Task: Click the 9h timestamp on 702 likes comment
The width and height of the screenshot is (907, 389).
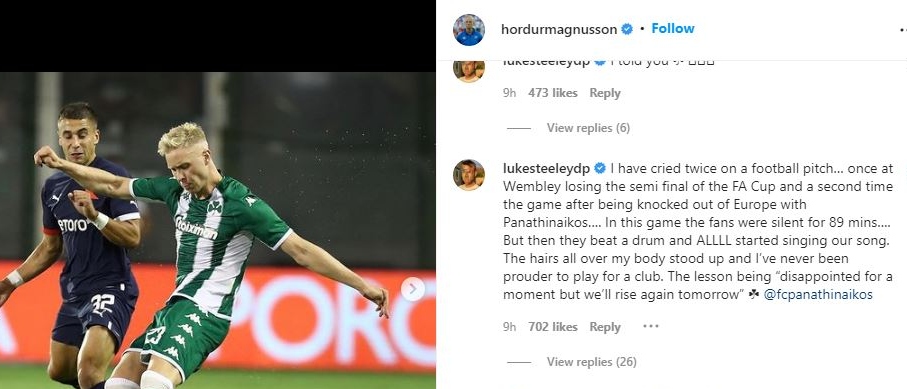Action: [509, 327]
